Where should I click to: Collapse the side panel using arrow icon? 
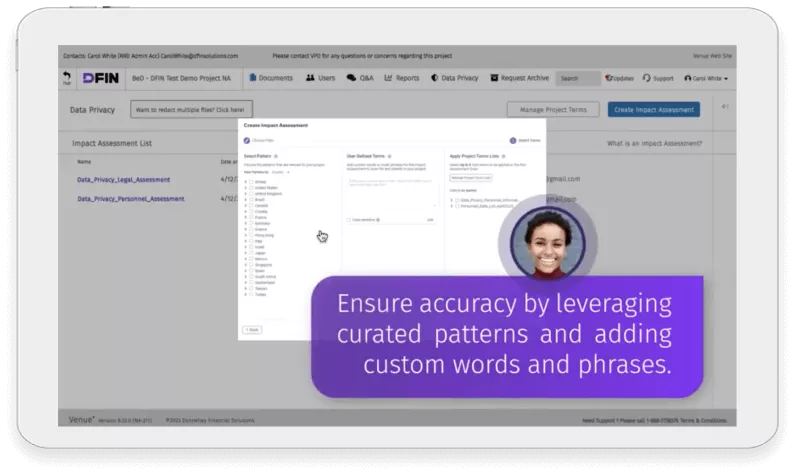tap(724, 107)
